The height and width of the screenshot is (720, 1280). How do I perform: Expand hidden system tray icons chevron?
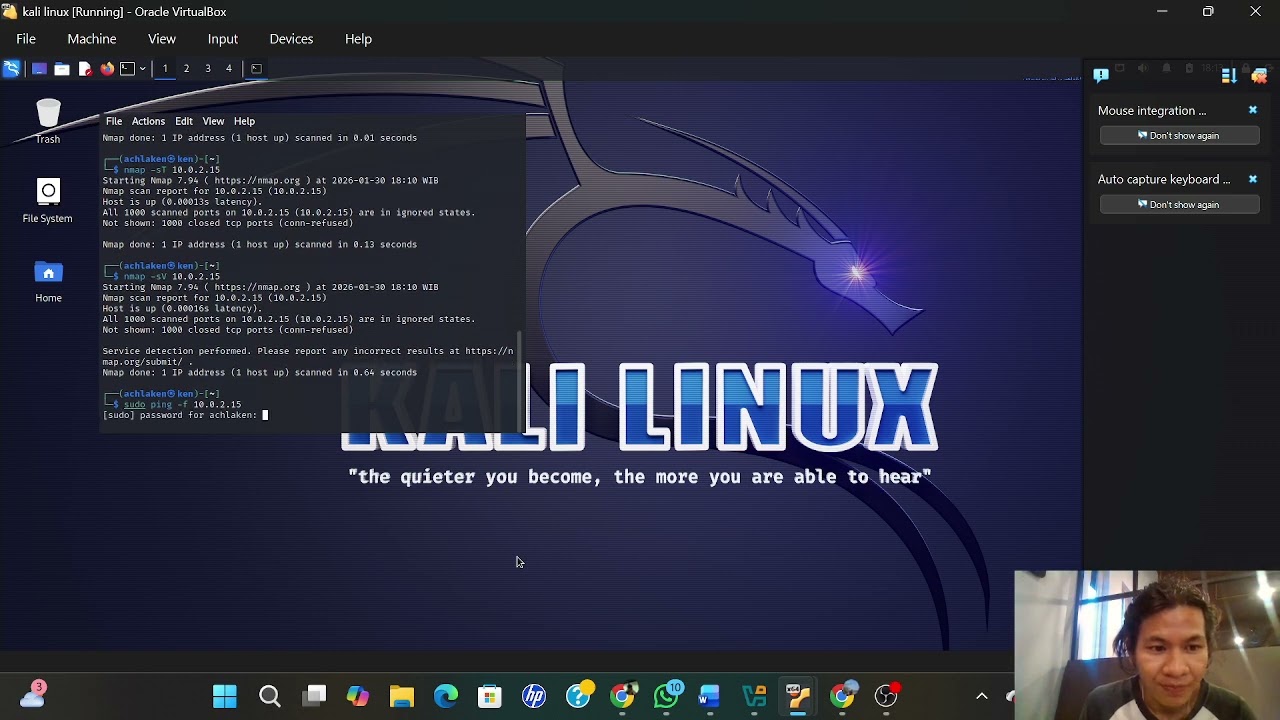(x=982, y=696)
